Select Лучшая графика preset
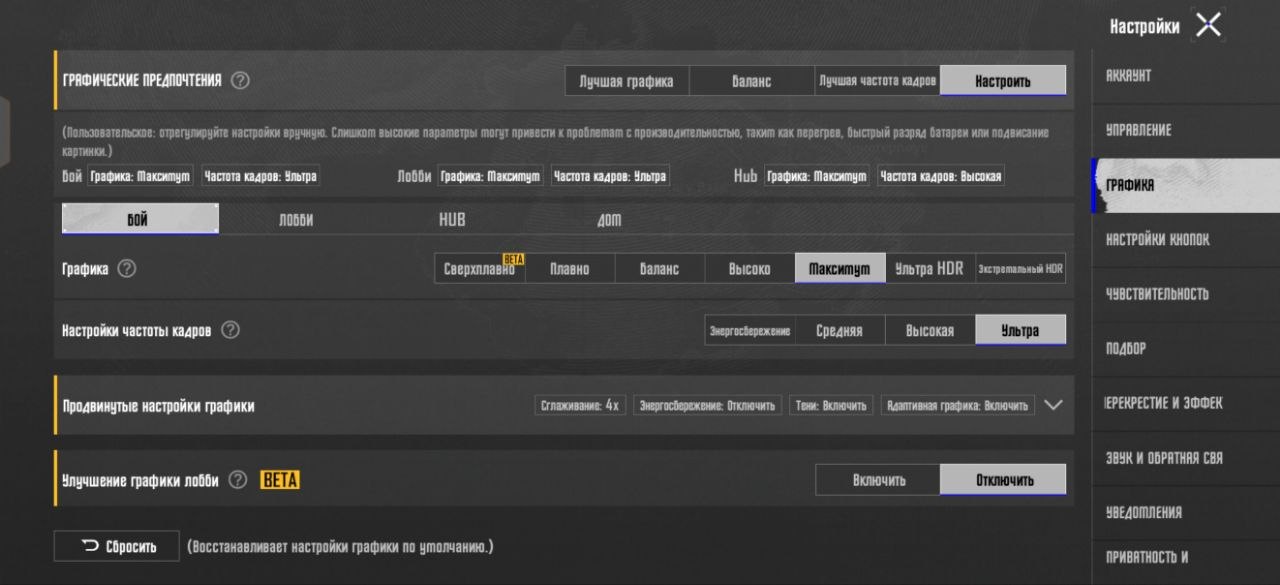1280x585 pixels. click(x=627, y=81)
